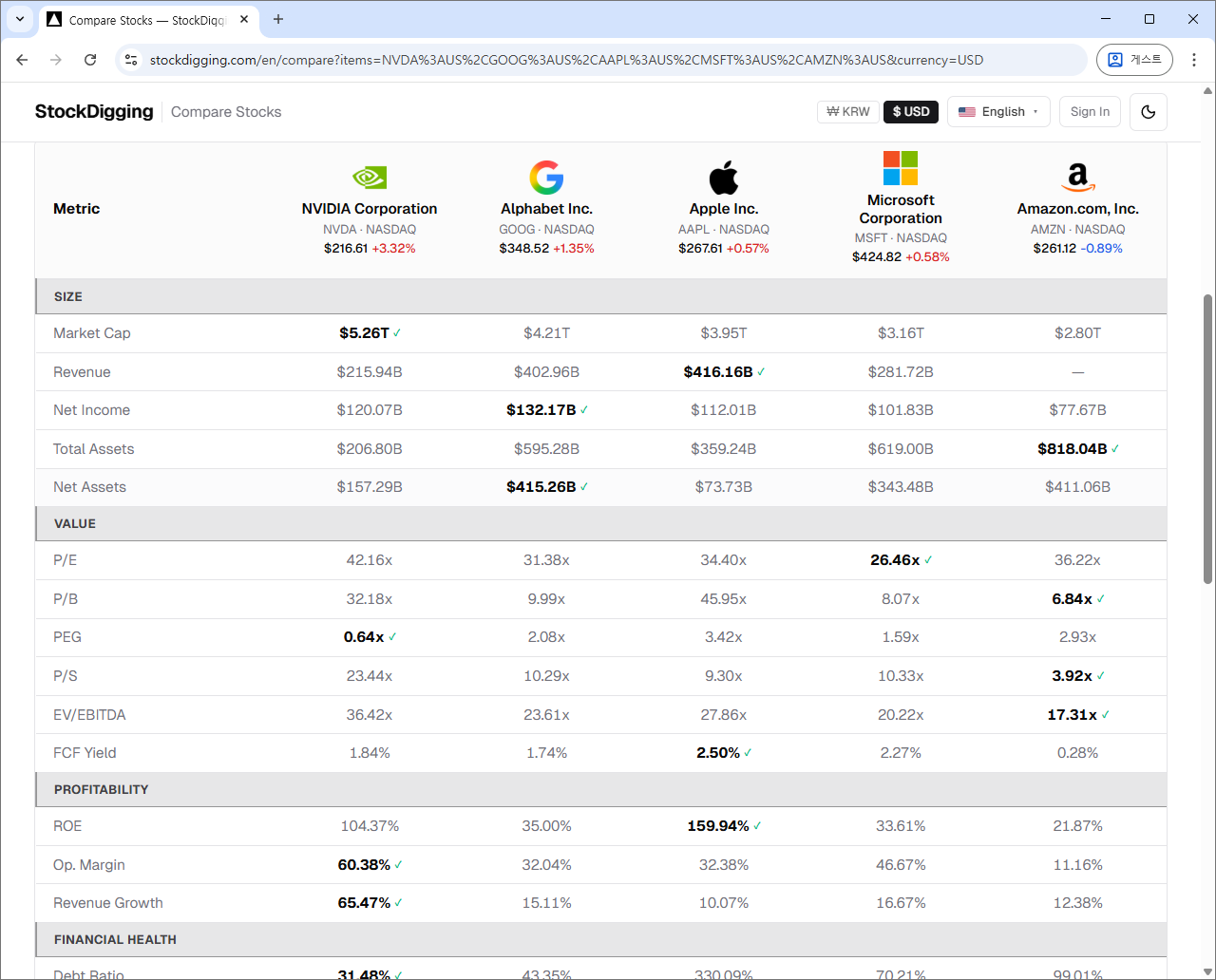The image size is (1216, 980).
Task: Click the Alphabet Google logo icon
Action: (x=546, y=178)
